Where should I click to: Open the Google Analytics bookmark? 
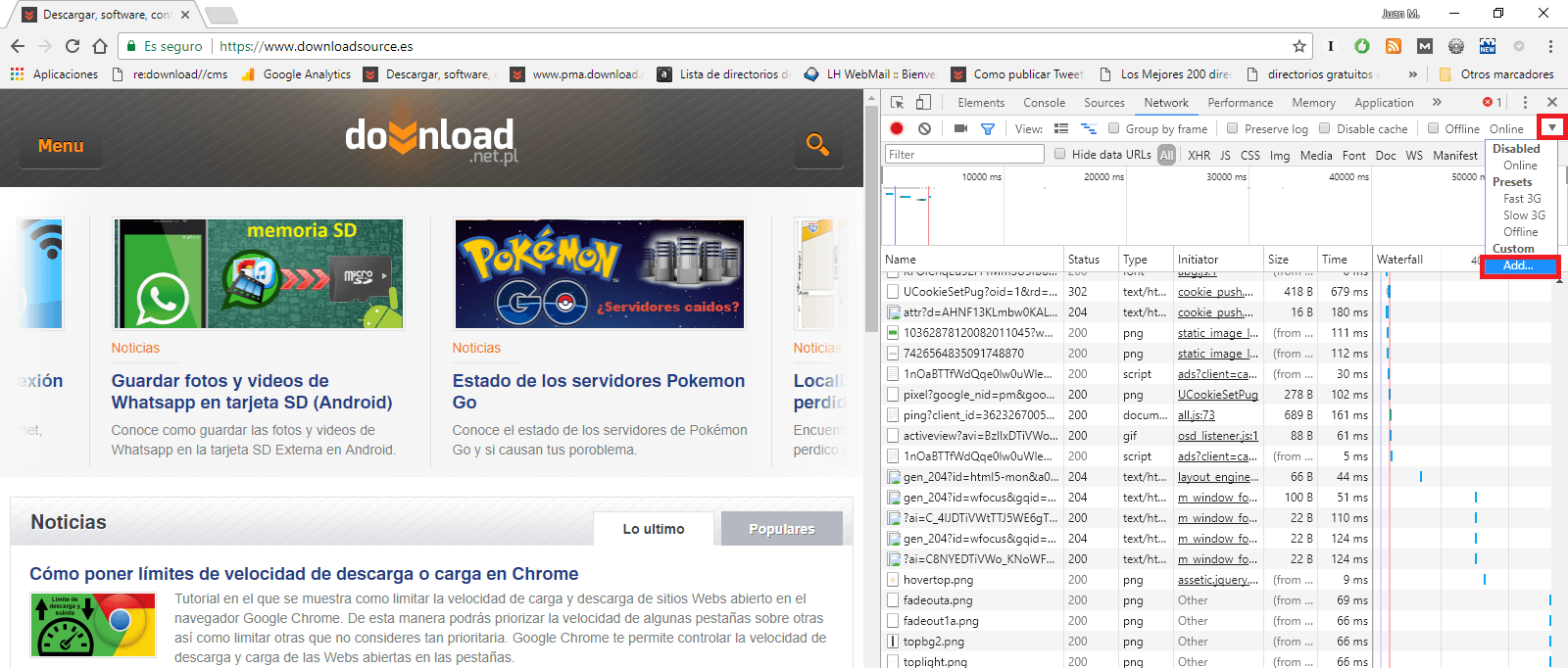tap(296, 73)
